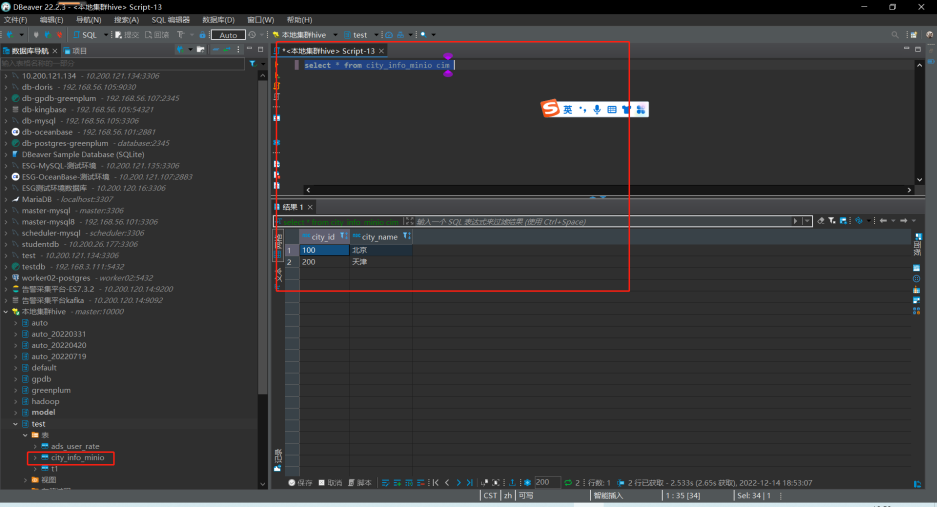The height and width of the screenshot is (507, 937).
Task: Expand the city_info_minio table node
Action: click(x=35, y=457)
